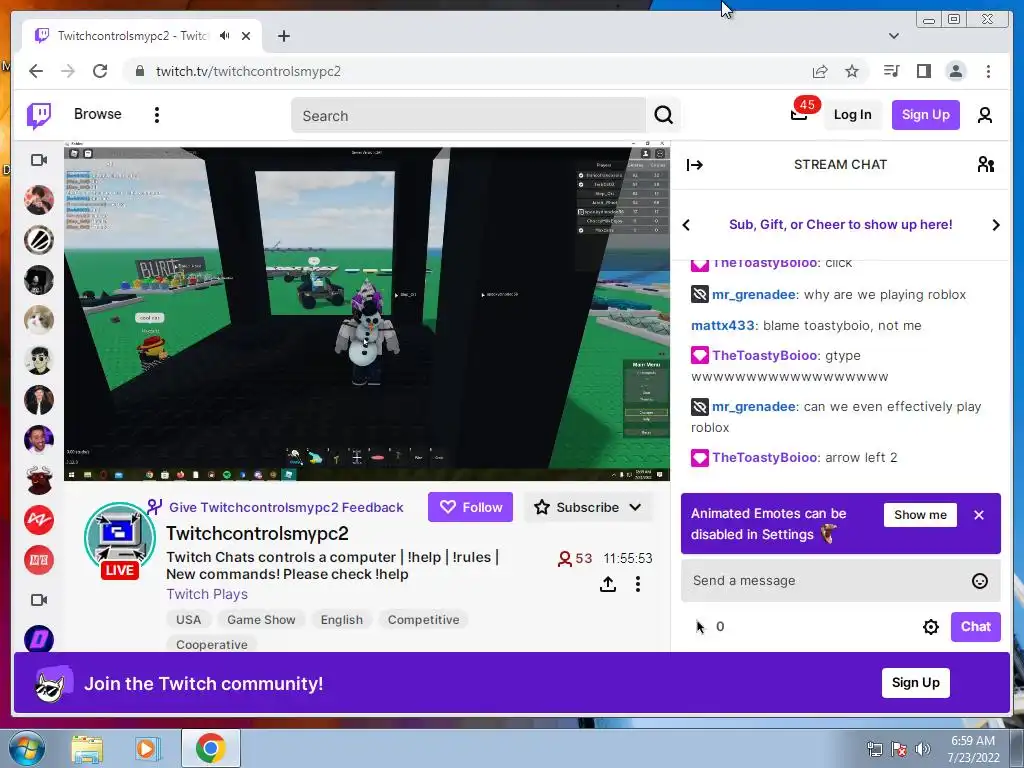This screenshot has width=1024, height=768.
Task: Send message with the Chat button
Action: [x=976, y=627]
